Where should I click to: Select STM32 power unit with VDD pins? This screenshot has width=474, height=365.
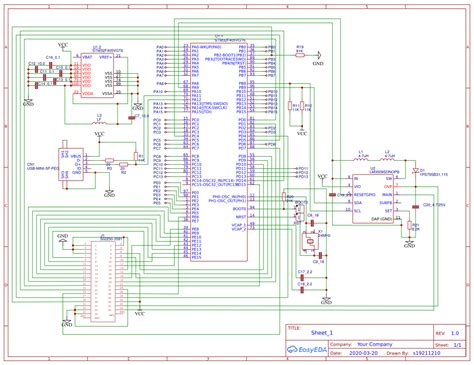point(98,75)
